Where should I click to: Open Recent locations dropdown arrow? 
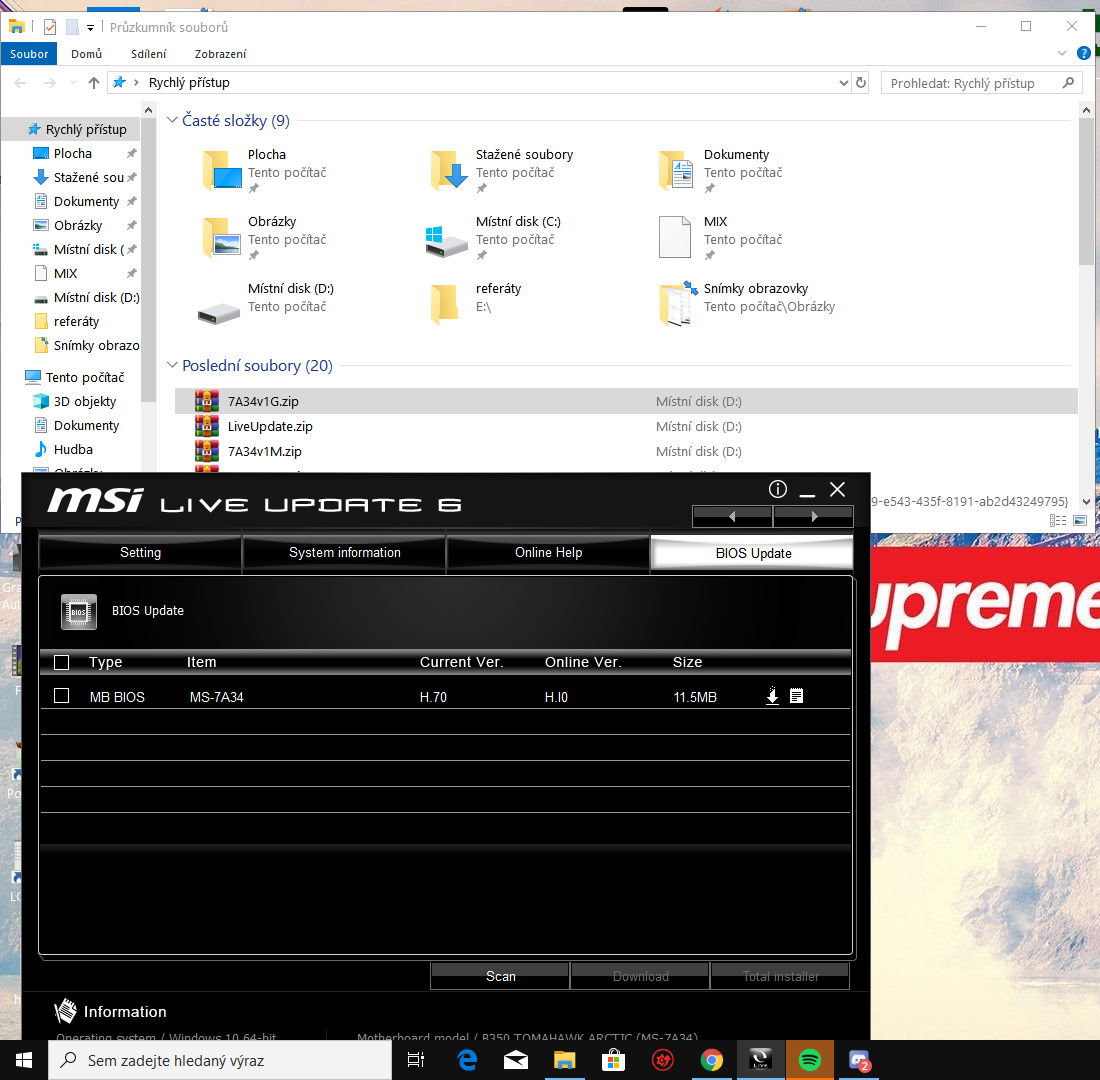[x=73, y=83]
